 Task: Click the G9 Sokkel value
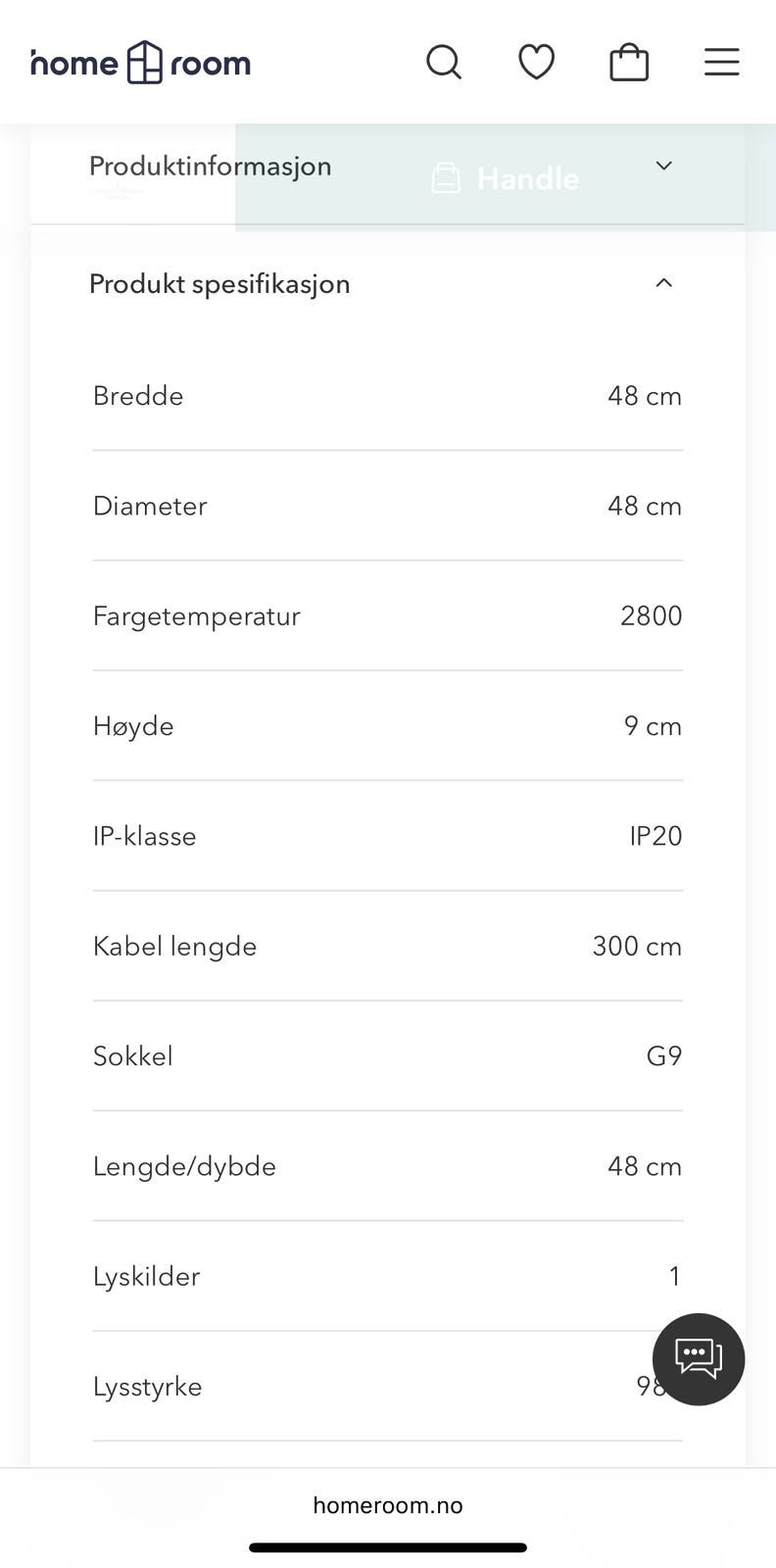pos(663,1056)
